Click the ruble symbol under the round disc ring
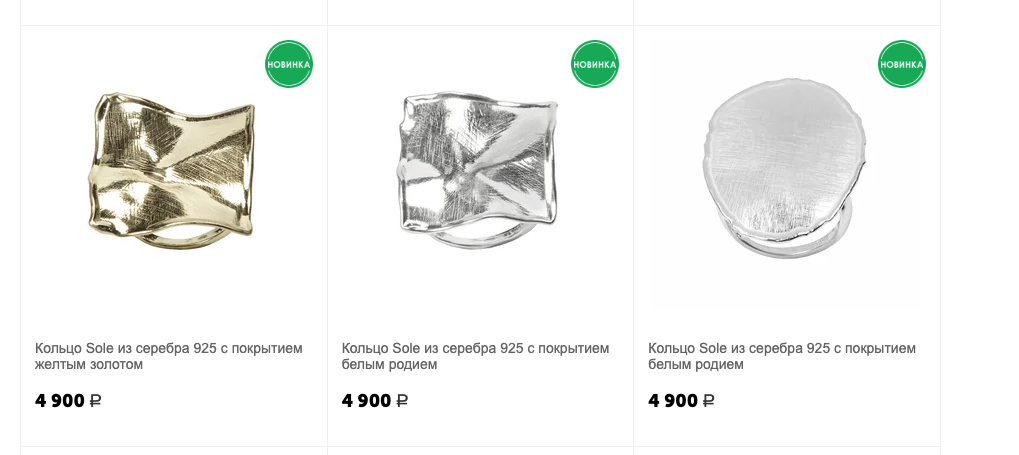Screen dimensions: 1019x455 point(708,401)
